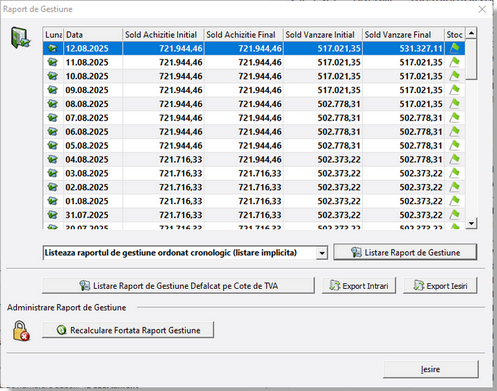Click the row icon beside 11.08.2025

pos(53,62)
